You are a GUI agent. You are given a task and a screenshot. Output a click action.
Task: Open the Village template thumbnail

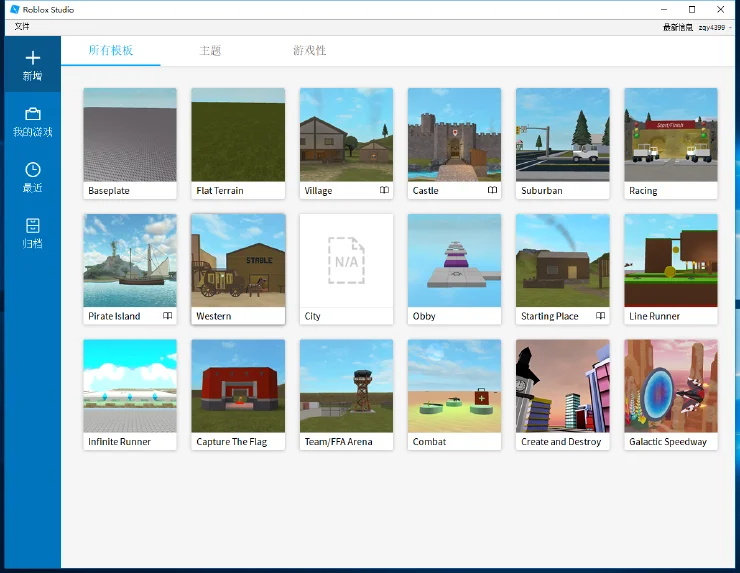click(346, 135)
